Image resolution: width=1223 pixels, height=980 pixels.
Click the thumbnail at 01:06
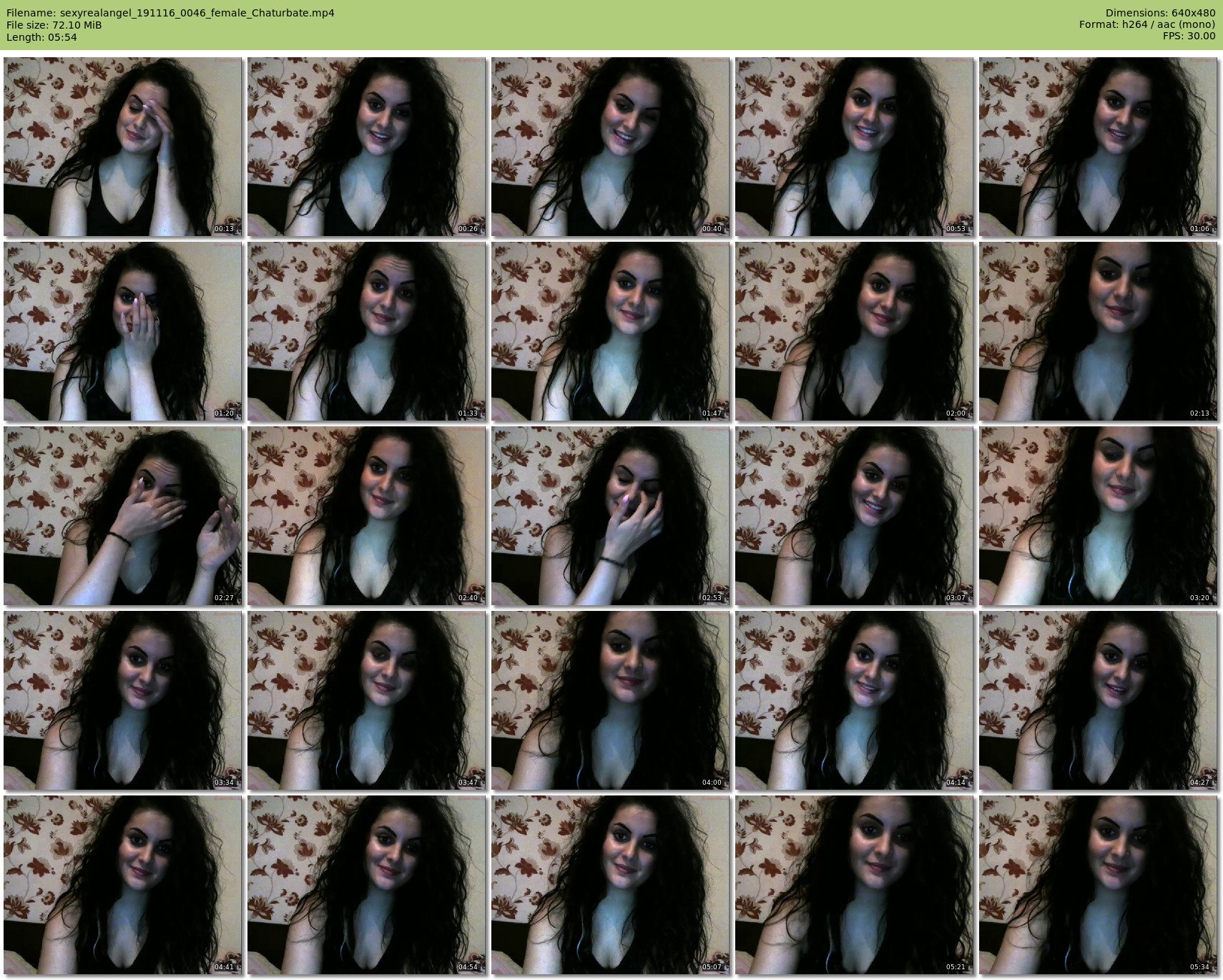pos(1098,147)
